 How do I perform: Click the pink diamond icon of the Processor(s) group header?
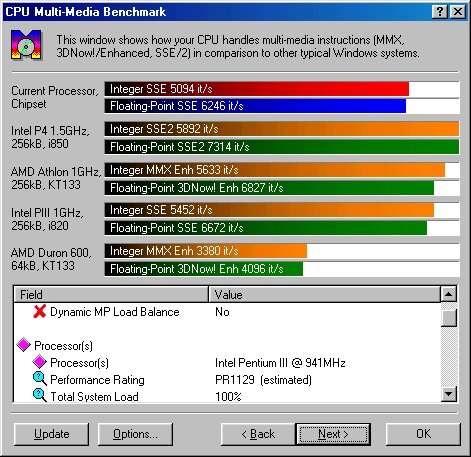point(24,345)
